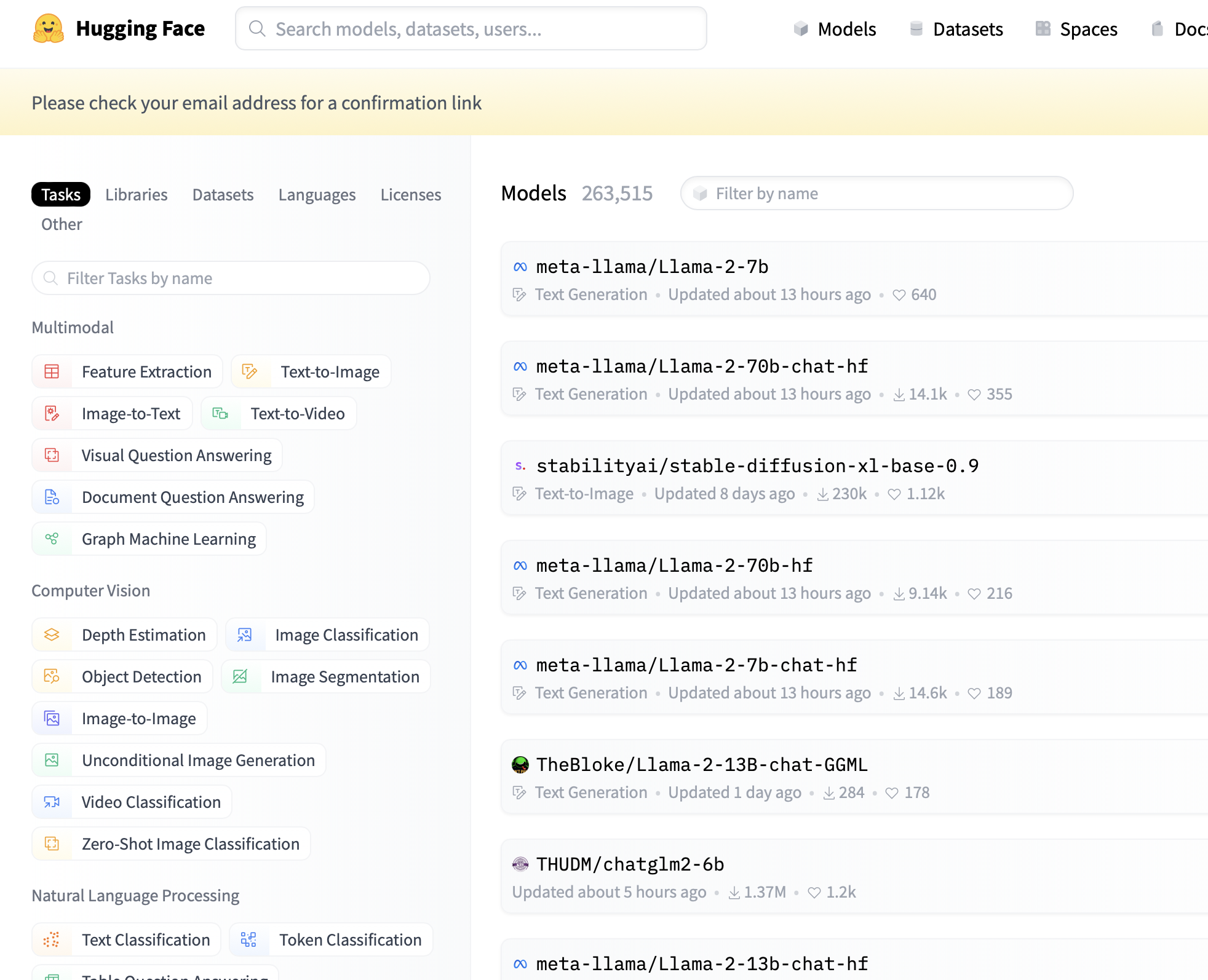
Task: Switch to the Libraries filter tab
Action: tap(137, 194)
